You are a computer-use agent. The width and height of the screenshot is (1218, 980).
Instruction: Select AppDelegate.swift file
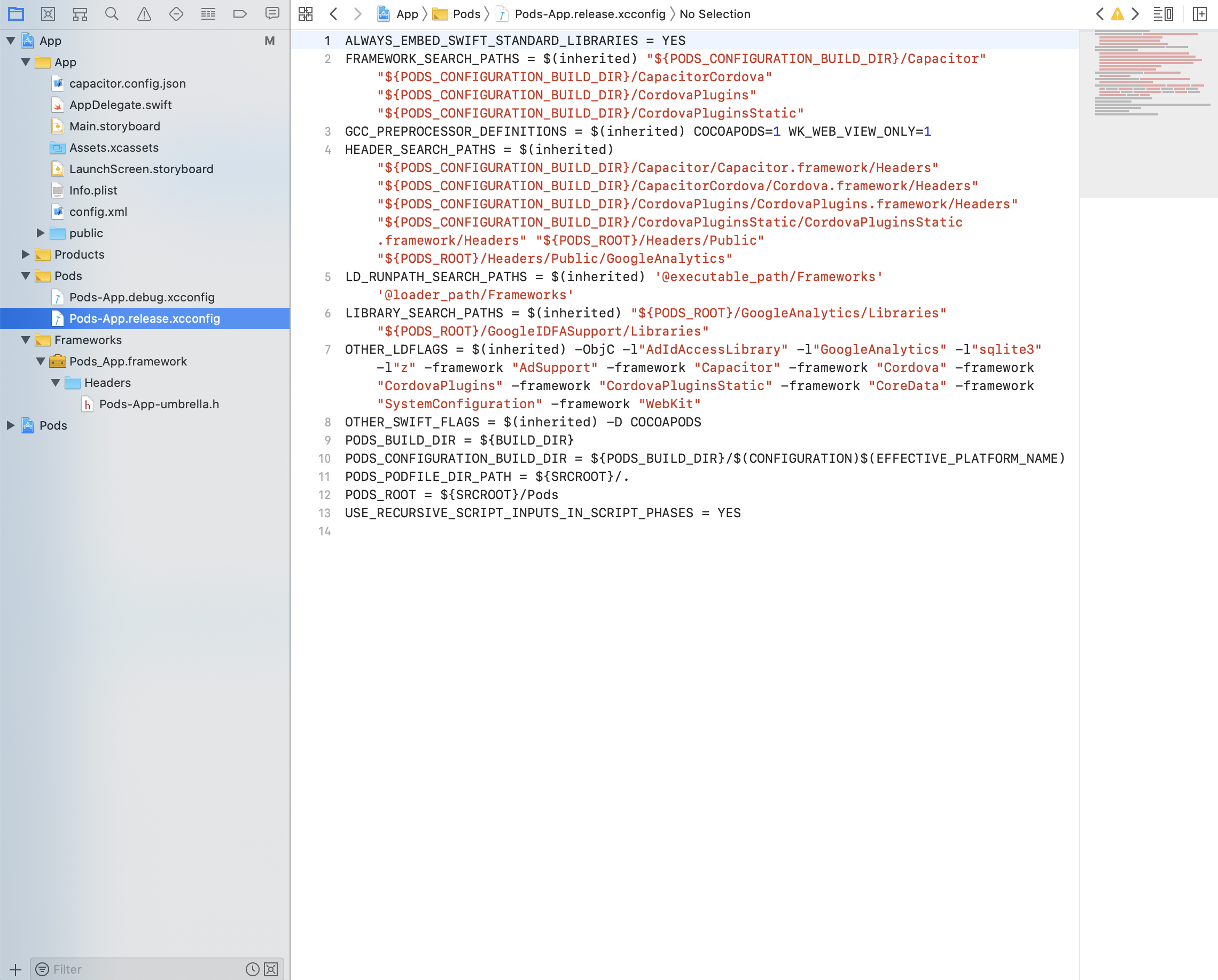[x=120, y=105]
